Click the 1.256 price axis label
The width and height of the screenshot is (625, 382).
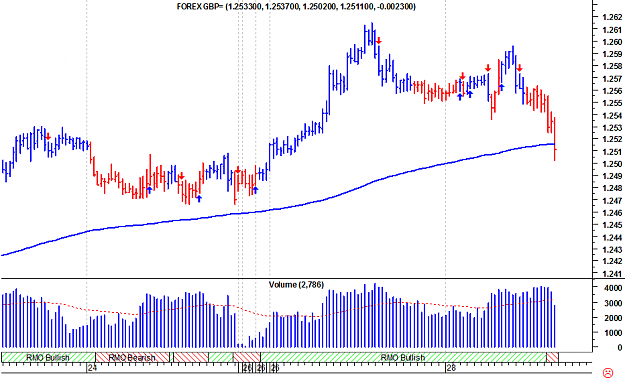(612, 91)
